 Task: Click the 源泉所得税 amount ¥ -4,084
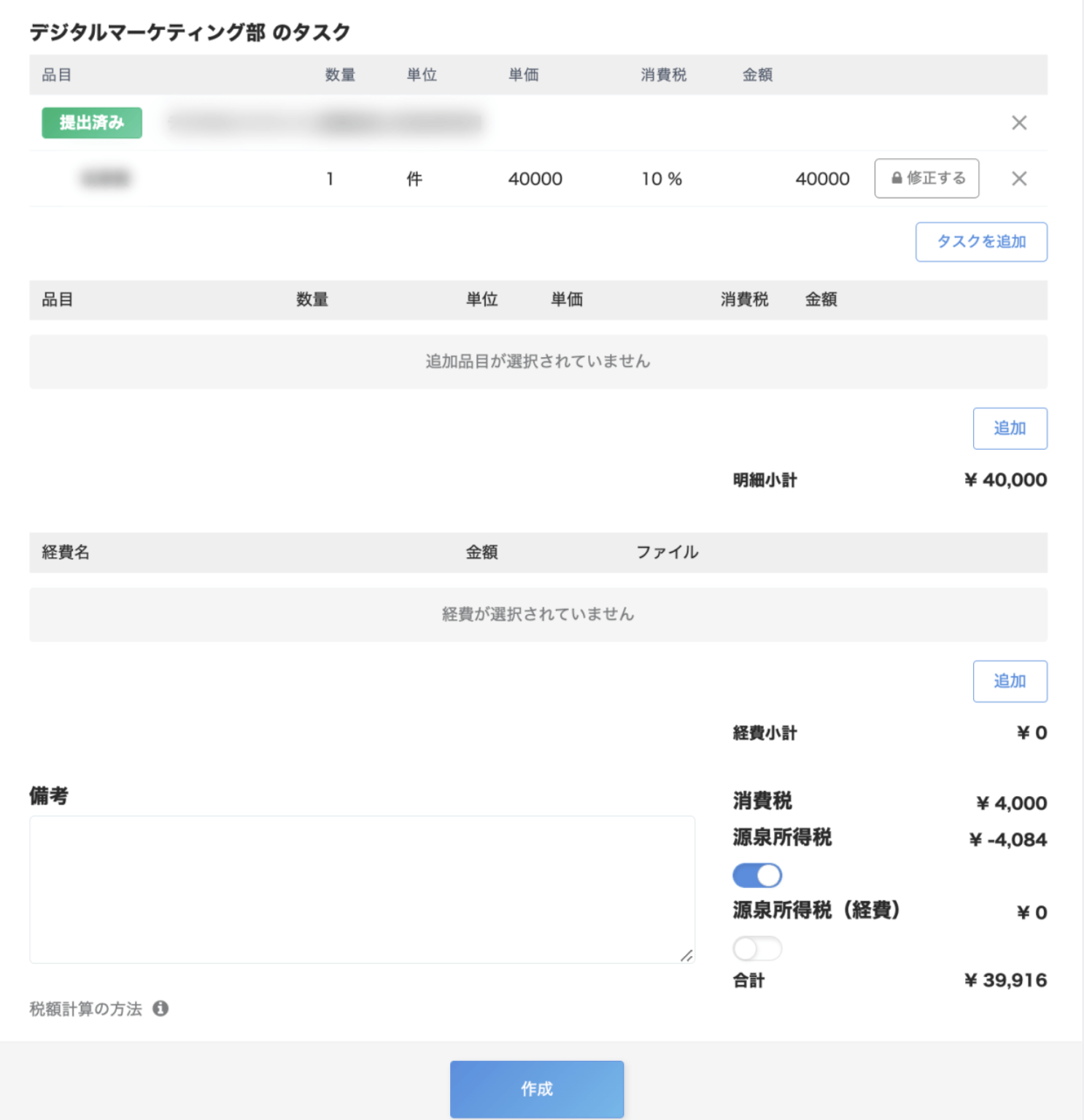click(1007, 839)
